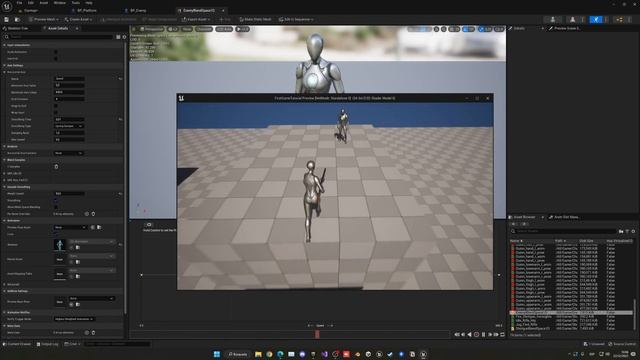Clear Blend Samples with the trash icon
Screen dimensions: 640x360
point(56,167)
